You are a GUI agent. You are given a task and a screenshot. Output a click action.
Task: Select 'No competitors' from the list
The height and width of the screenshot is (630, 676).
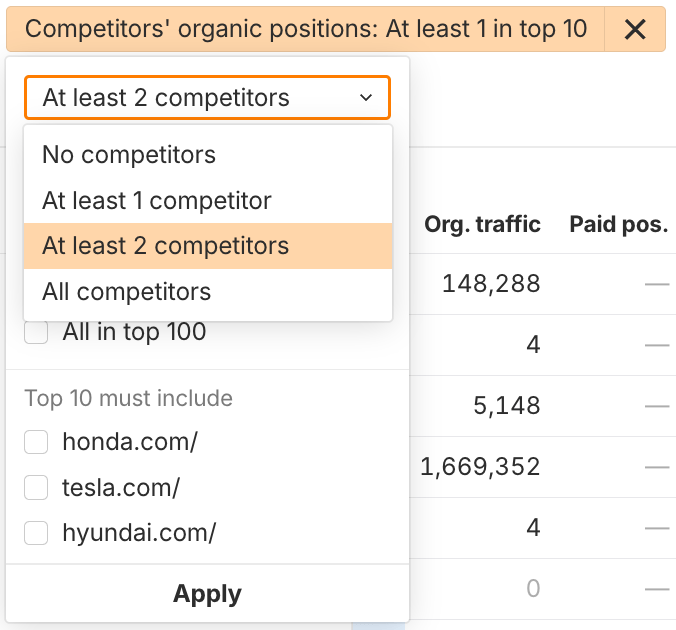pos(129,155)
